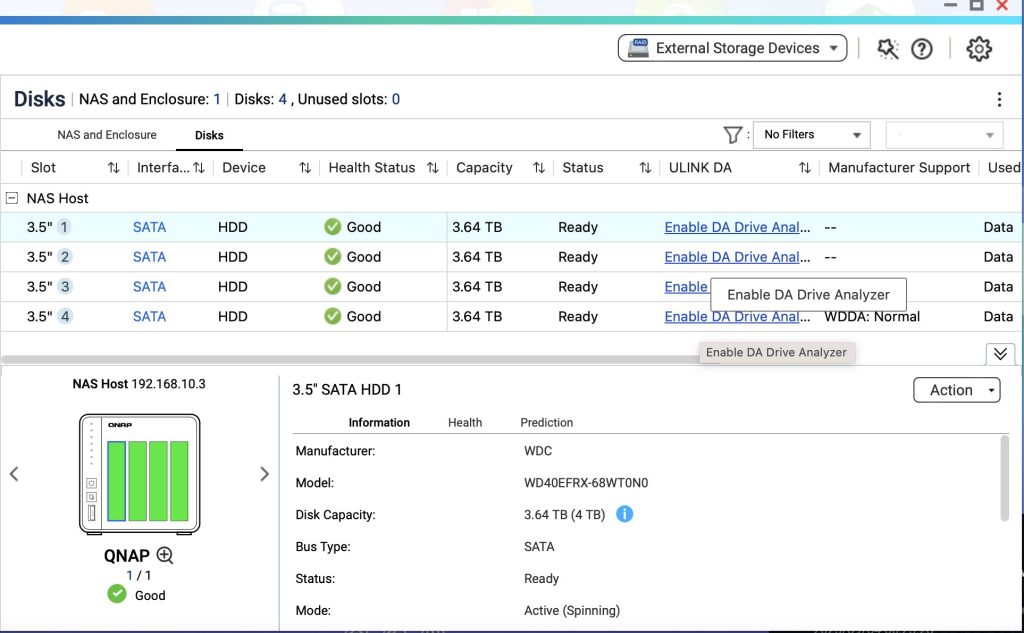Viewport: 1024px width, 633px height.
Task: Click the right arrow to view next enclosure
Action: pos(264,473)
